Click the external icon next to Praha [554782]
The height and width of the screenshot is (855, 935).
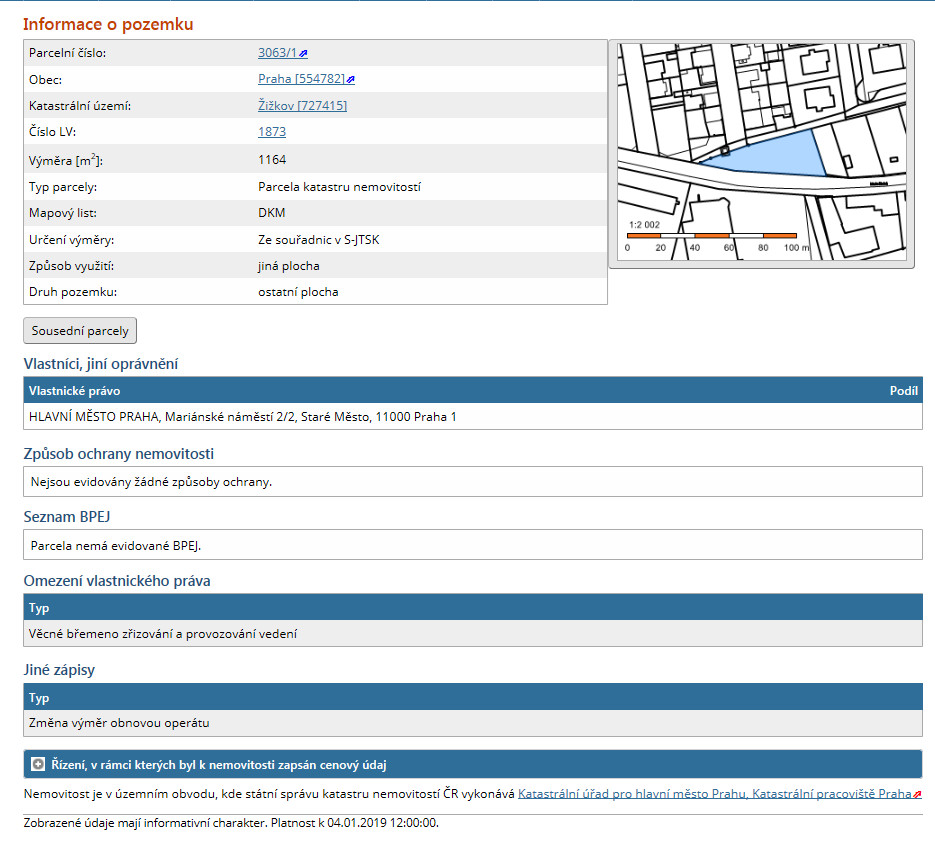click(x=351, y=80)
